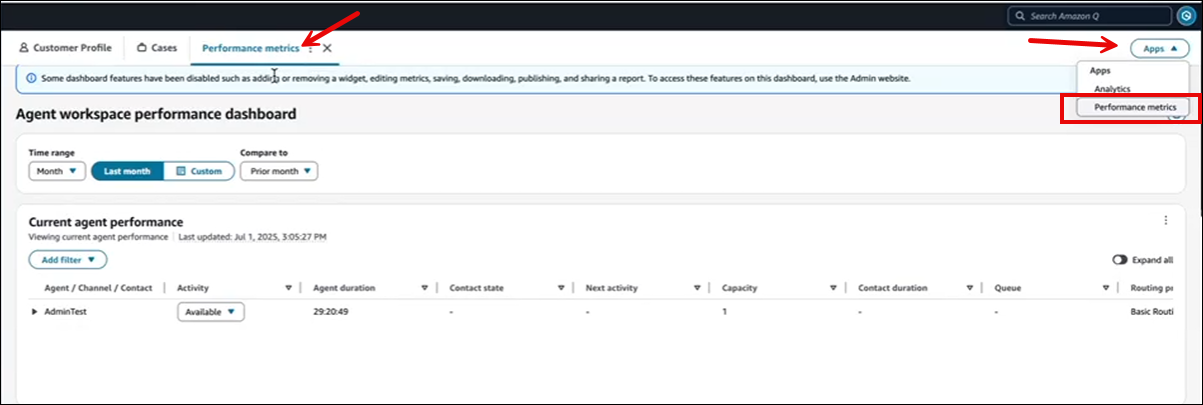Close the Performance metrics tab

click(x=327, y=48)
